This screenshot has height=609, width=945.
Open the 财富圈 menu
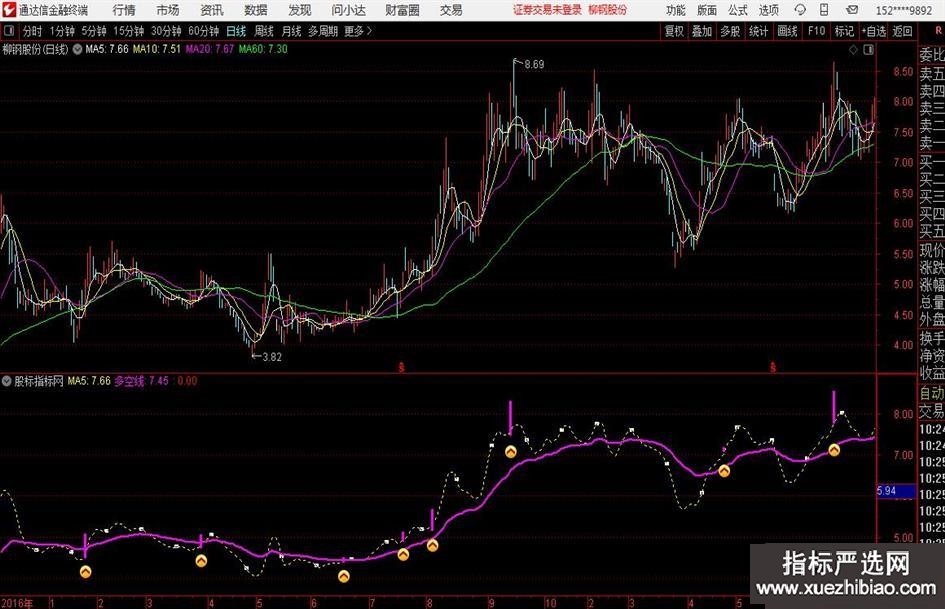coord(402,10)
